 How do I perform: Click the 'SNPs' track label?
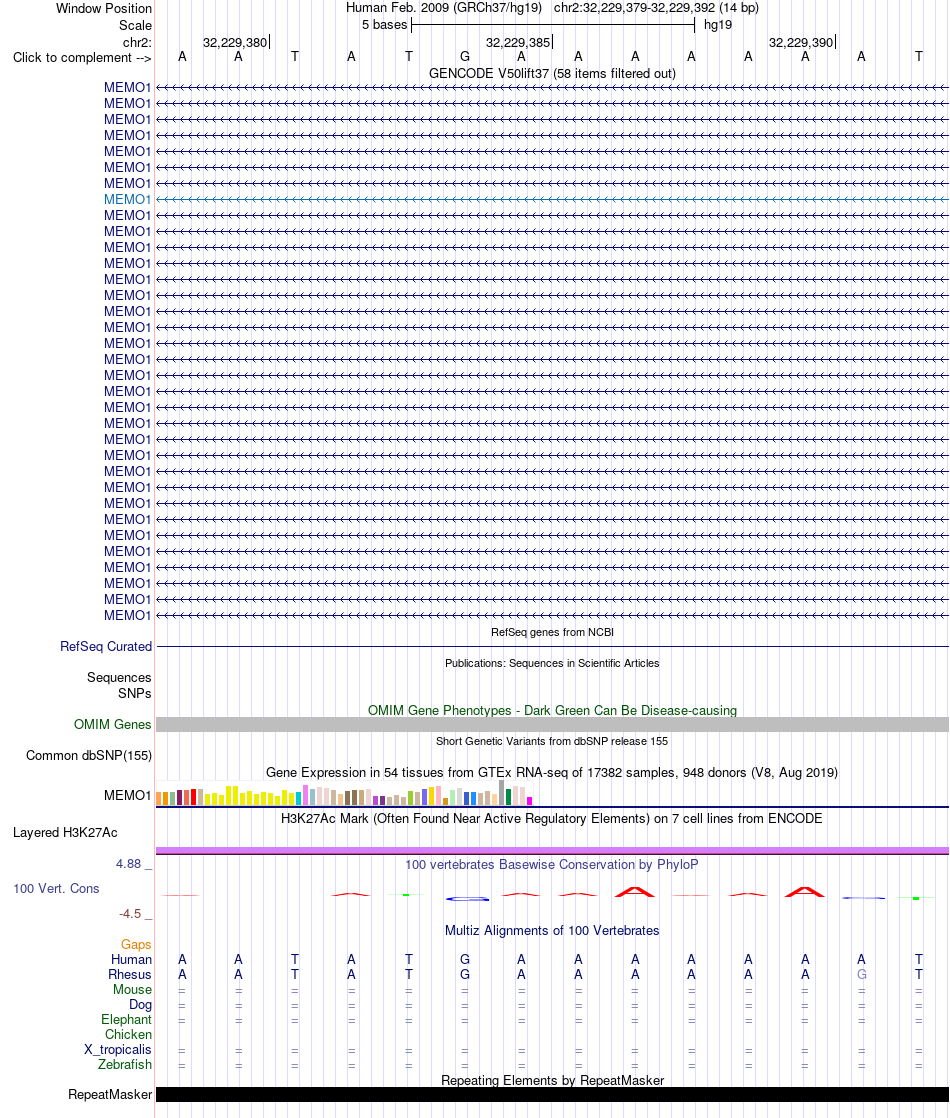pyautogui.click(x=135, y=693)
